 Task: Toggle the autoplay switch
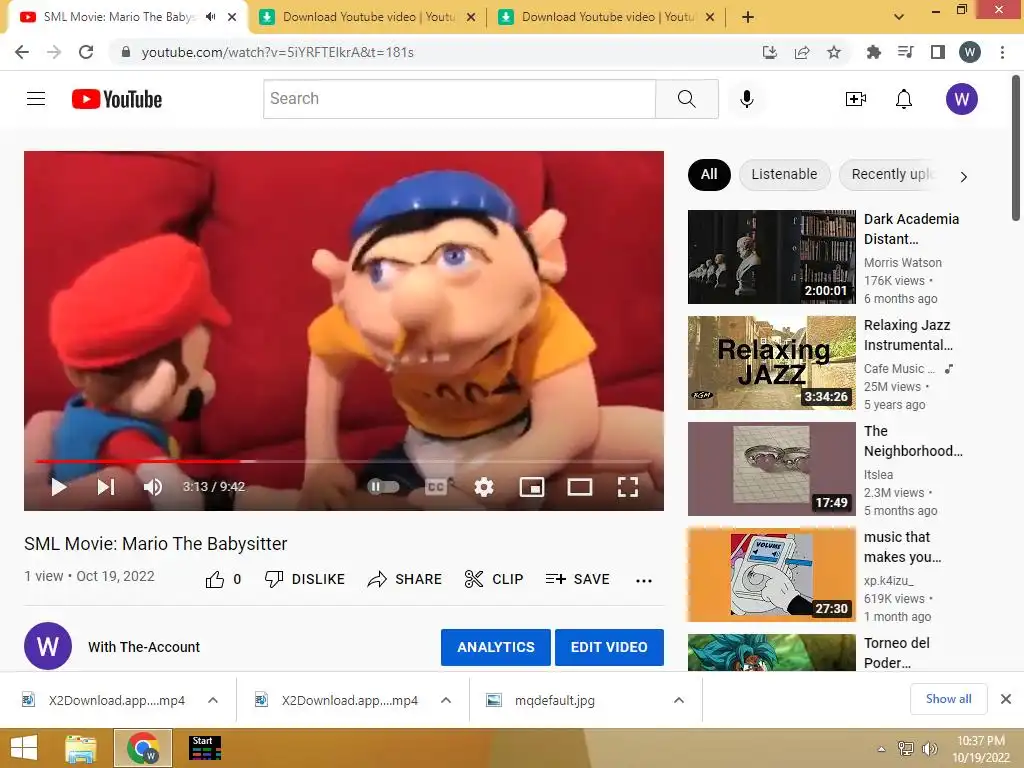click(383, 487)
